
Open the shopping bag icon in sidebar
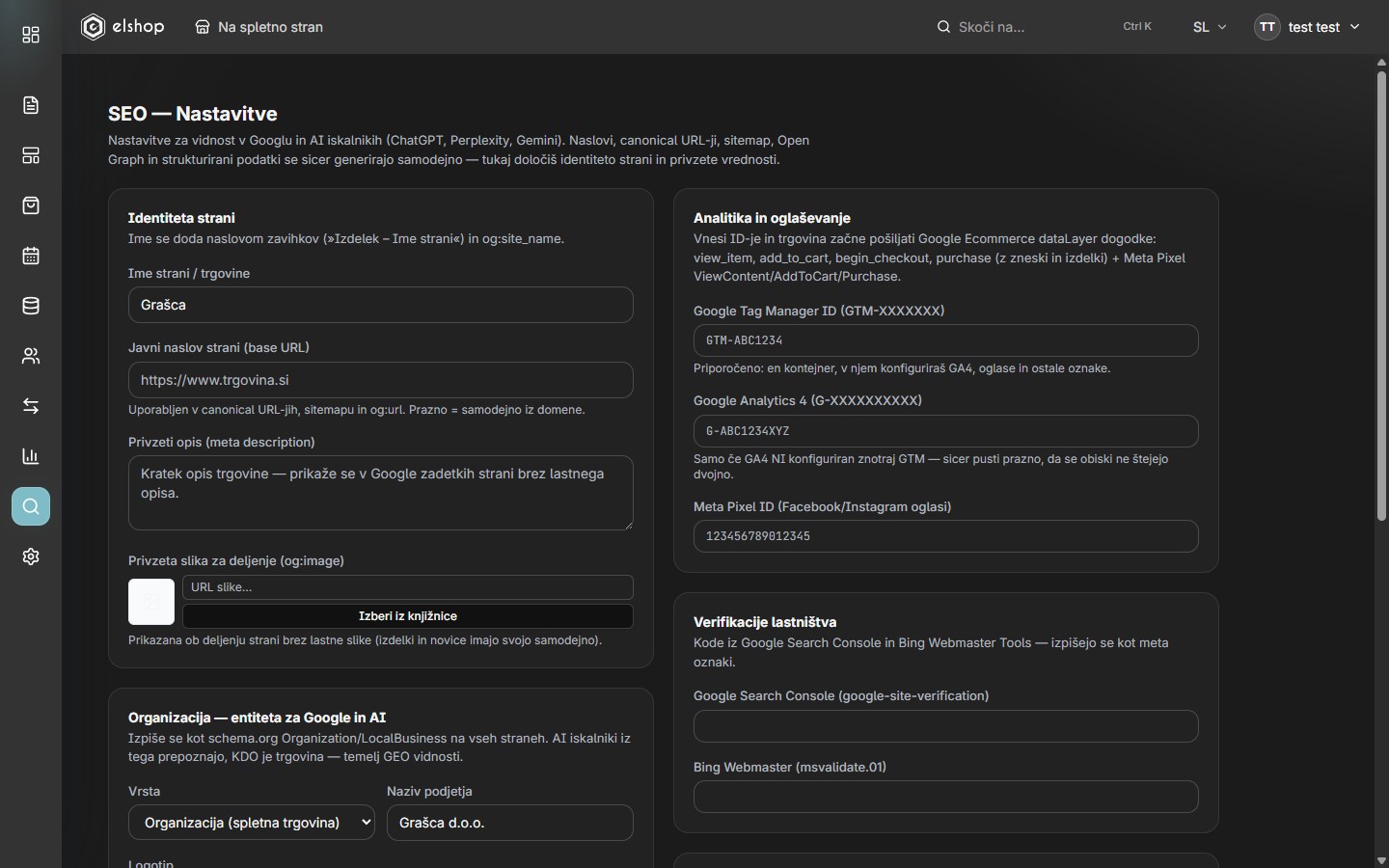(31, 205)
